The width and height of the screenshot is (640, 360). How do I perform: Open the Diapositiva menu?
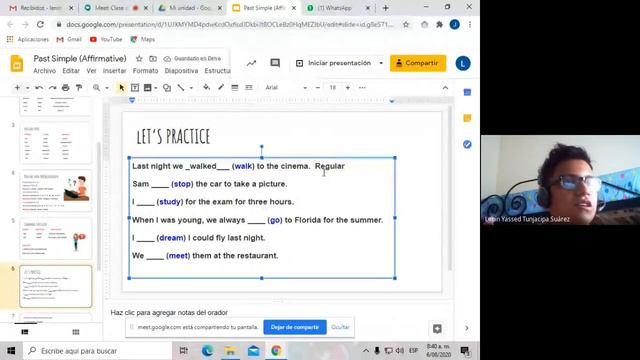[x=181, y=71]
